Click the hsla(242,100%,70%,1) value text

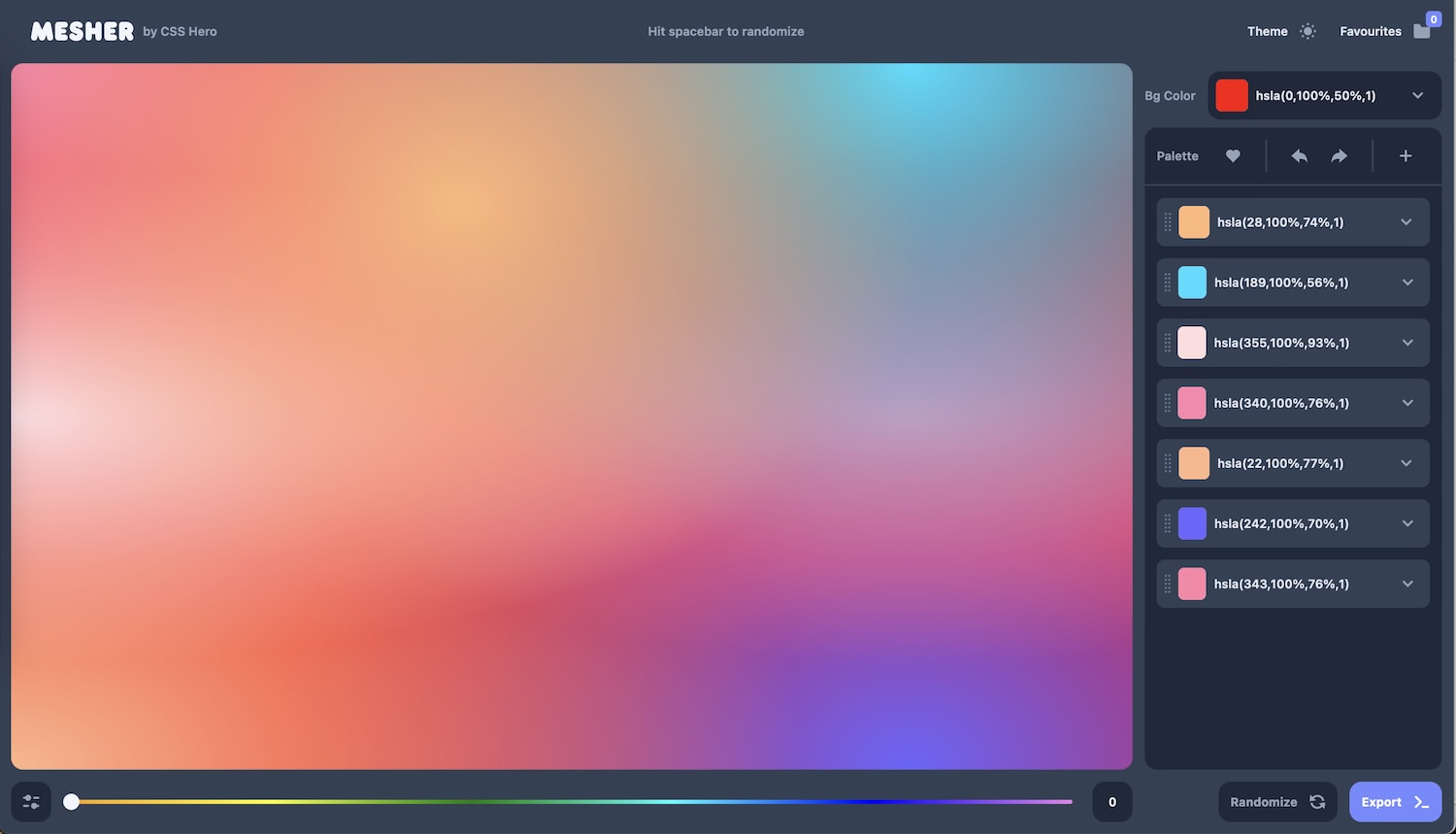[x=1281, y=523]
